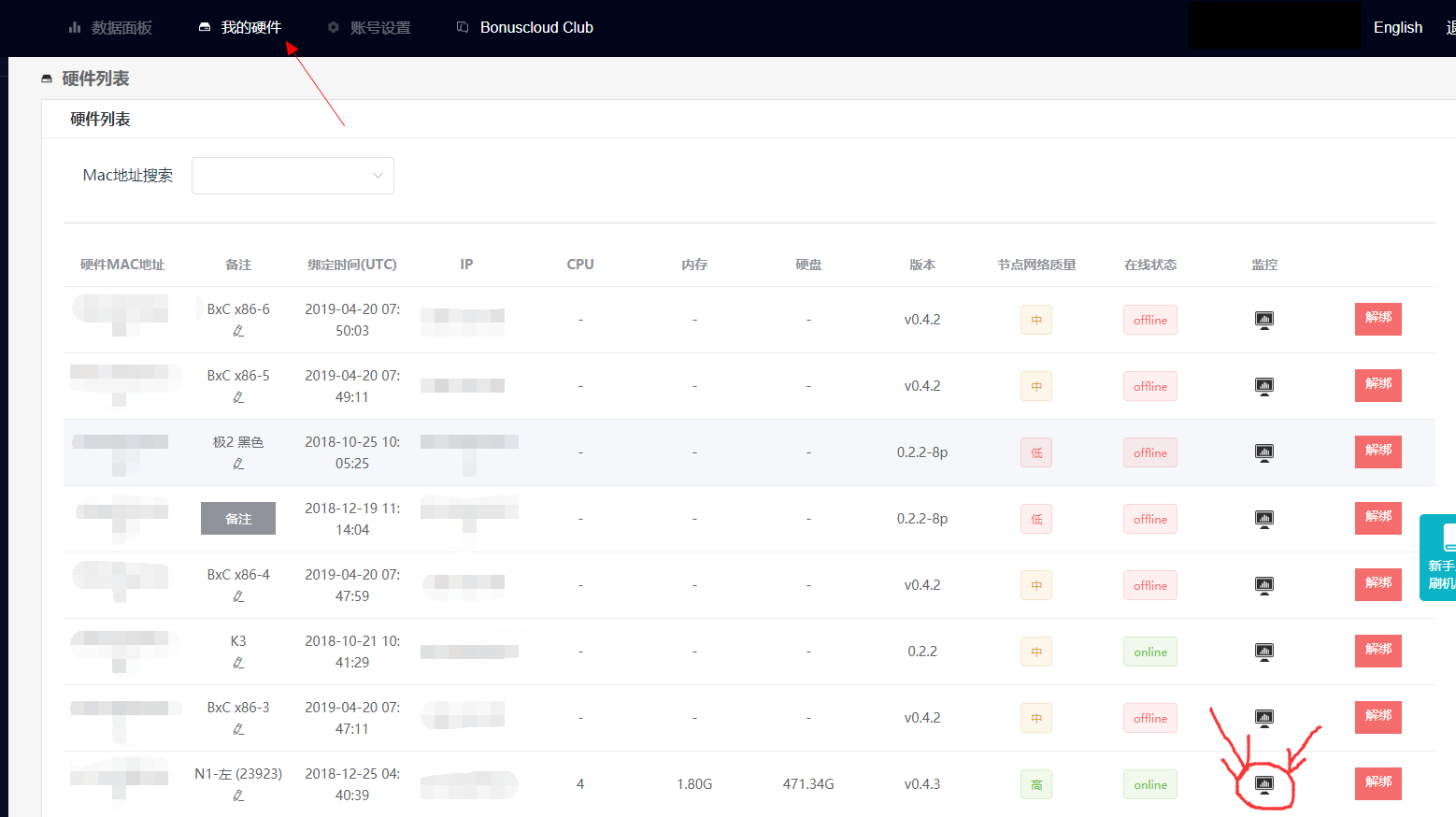The image size is (1456, 817).
Task: Unbind BxC x86-5 with 解绑 button
Action: tap(1378, 385)
